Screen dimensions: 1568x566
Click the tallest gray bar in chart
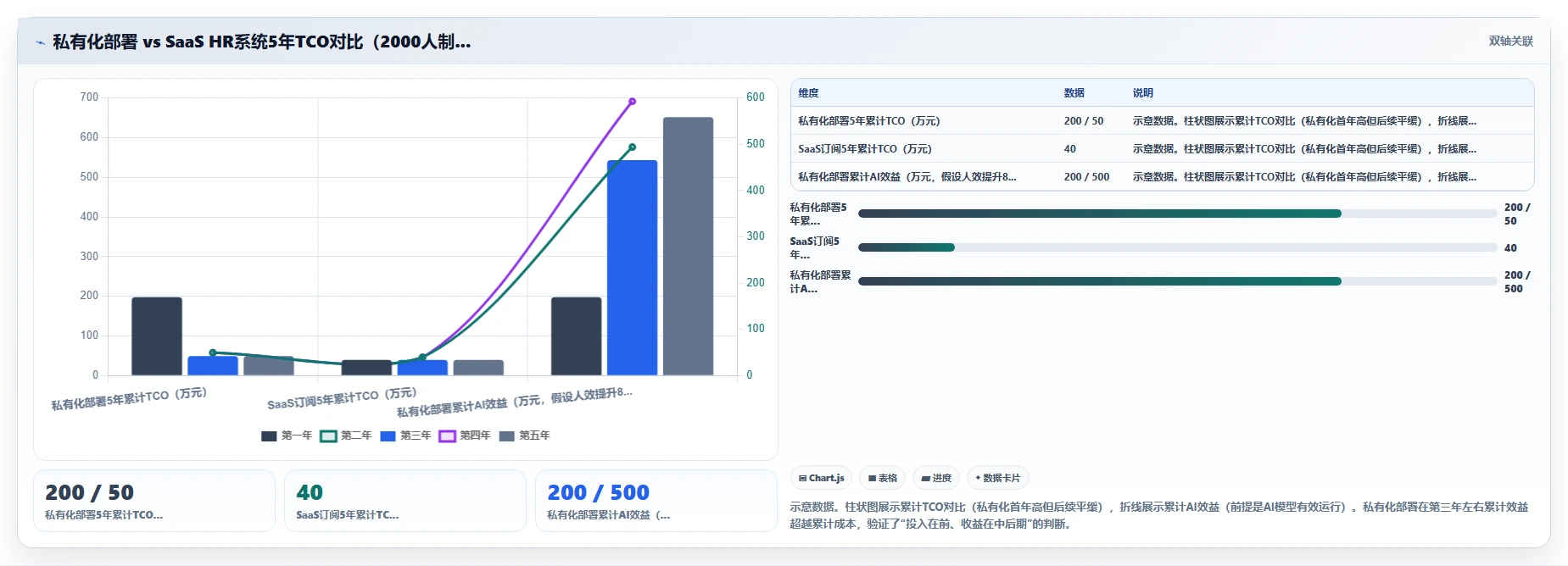[x=688, y=247]
